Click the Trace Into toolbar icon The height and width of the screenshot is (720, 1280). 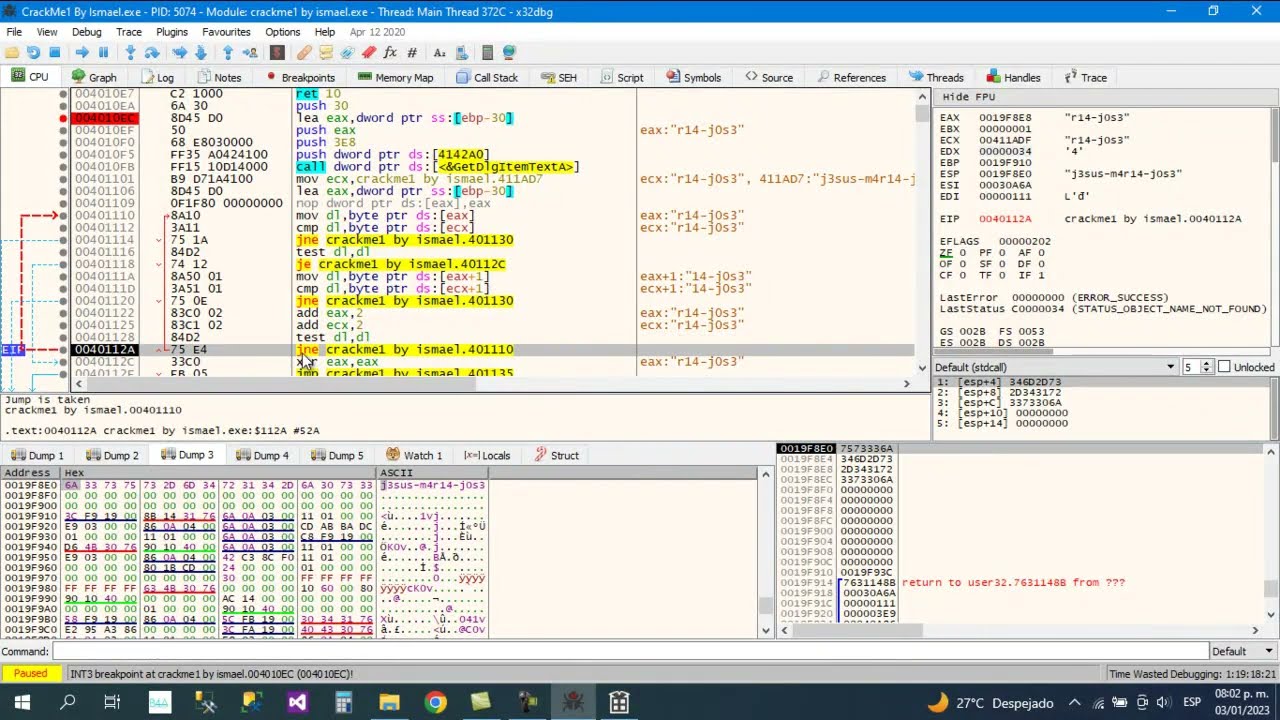point(180,52)
